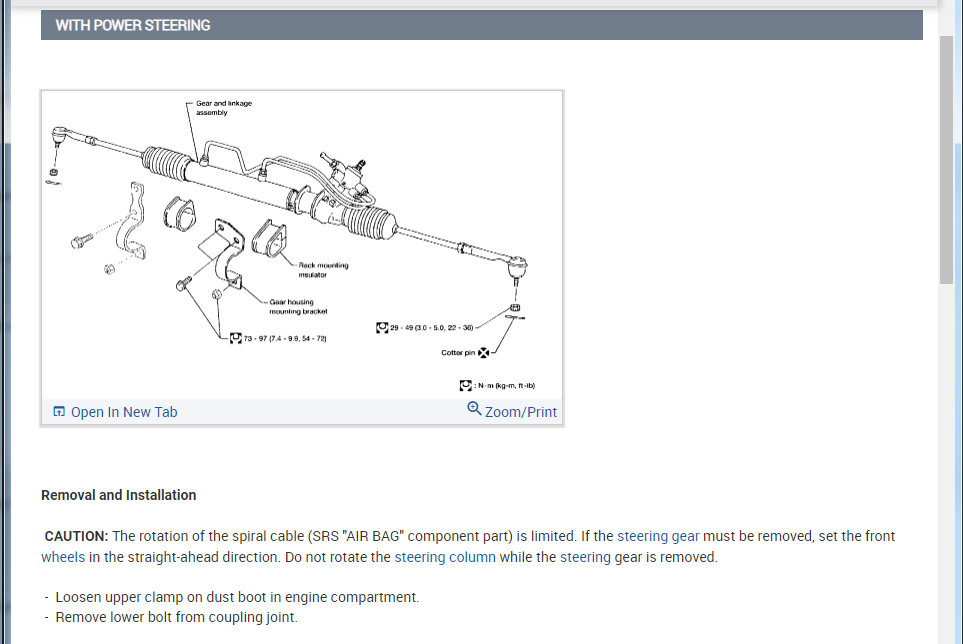
Task: Click the Rack mounting insulator label
Action: pyautogui.click(x=323, y=270)
